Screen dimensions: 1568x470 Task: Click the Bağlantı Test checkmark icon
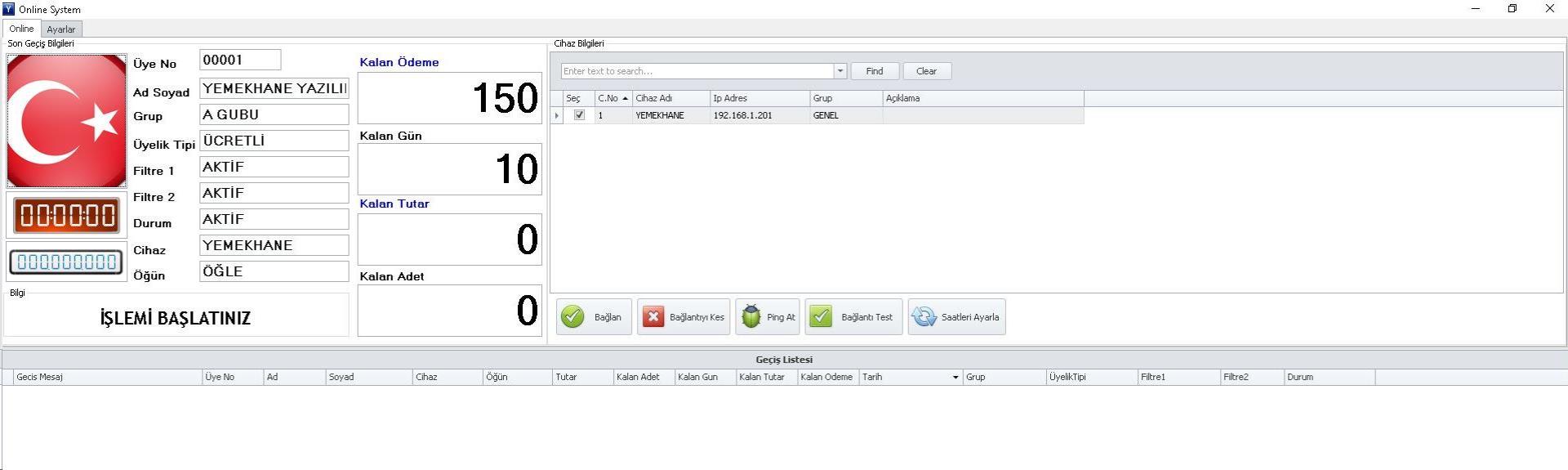[x=821, y=317]
